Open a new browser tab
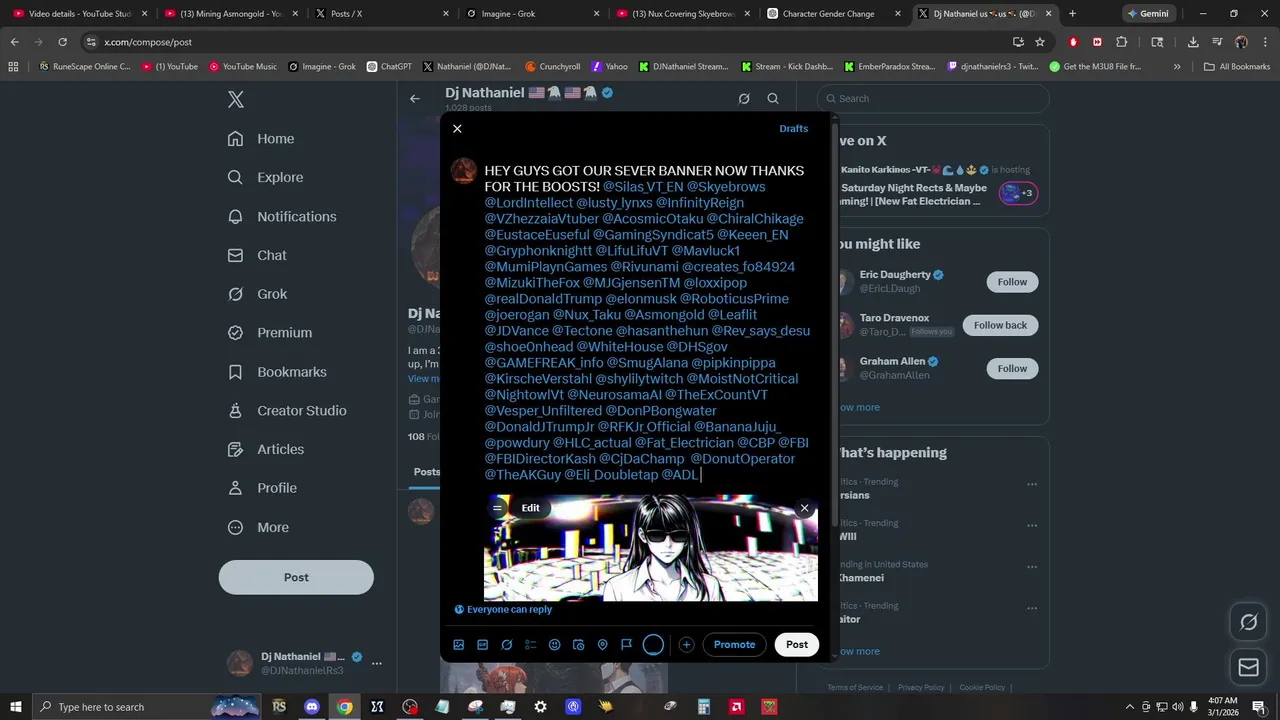This screenshot has height=720, width=1280. 1072,14
